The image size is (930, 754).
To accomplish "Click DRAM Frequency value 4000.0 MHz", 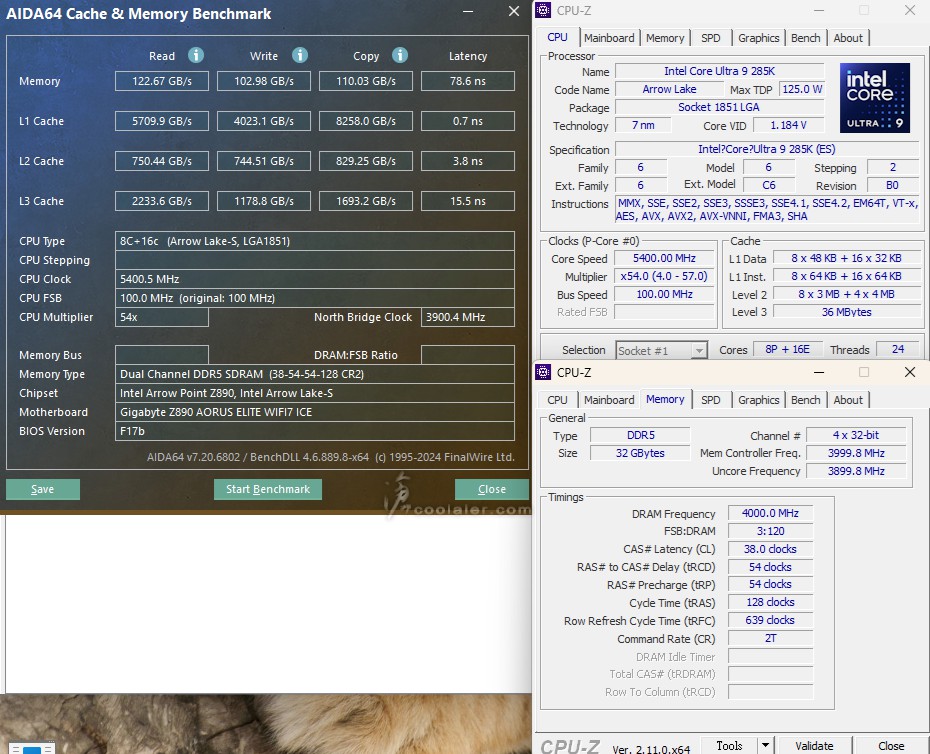I will pyautogui.click(x=770, y=513).
